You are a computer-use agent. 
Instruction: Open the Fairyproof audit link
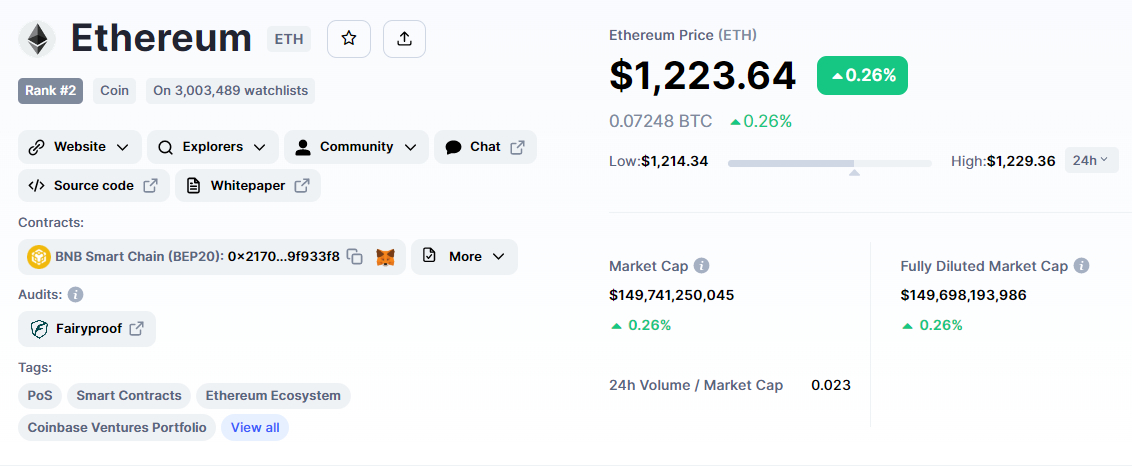pos(87,329)
